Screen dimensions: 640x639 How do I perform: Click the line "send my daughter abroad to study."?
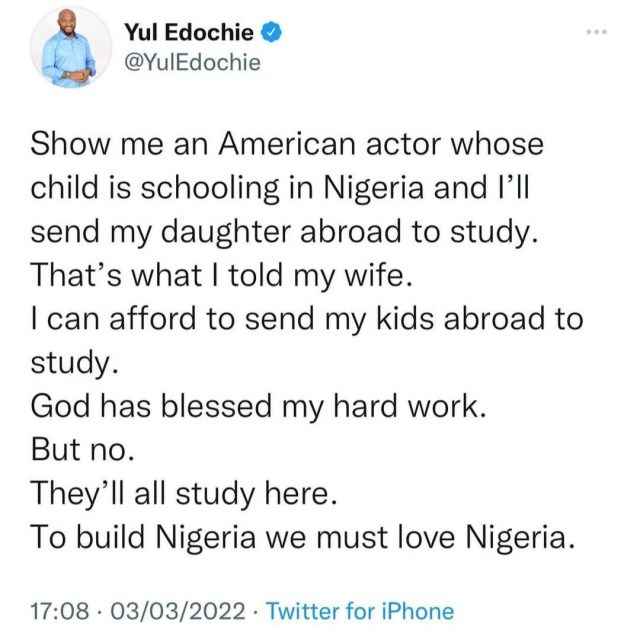[284, 232]
